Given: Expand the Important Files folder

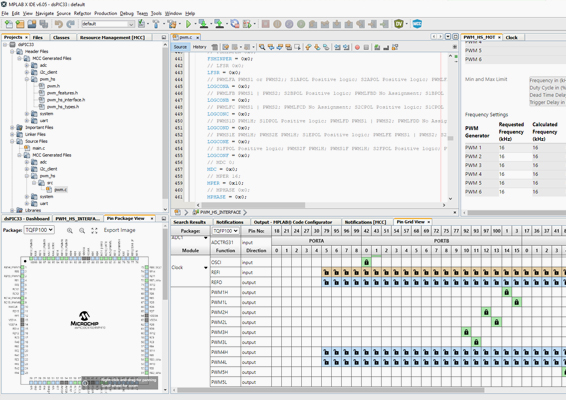Looking at the screenshot, I should (x=12, y=127).
